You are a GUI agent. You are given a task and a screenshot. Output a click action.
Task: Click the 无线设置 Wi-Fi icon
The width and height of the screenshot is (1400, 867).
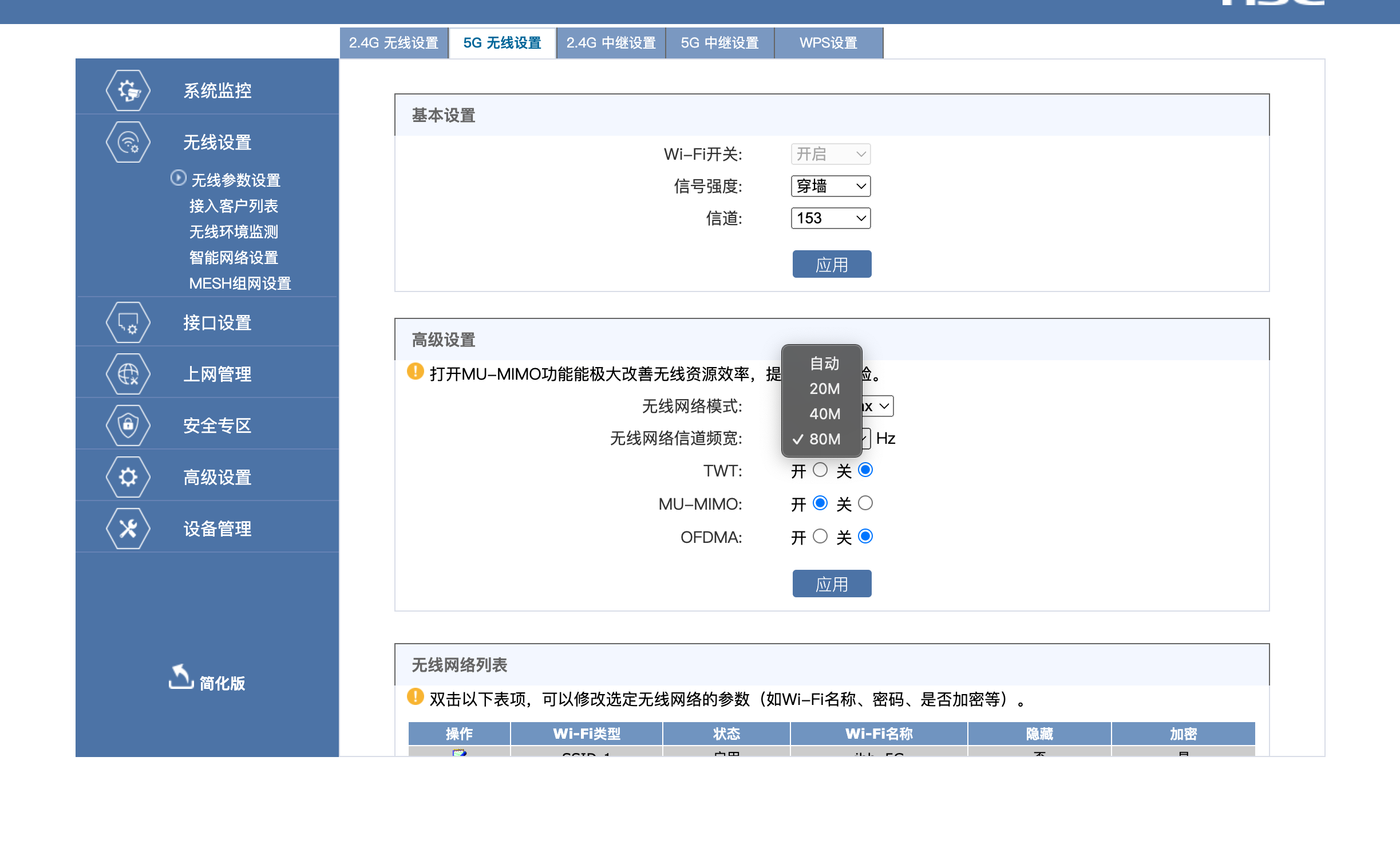[x=128, y=142]
